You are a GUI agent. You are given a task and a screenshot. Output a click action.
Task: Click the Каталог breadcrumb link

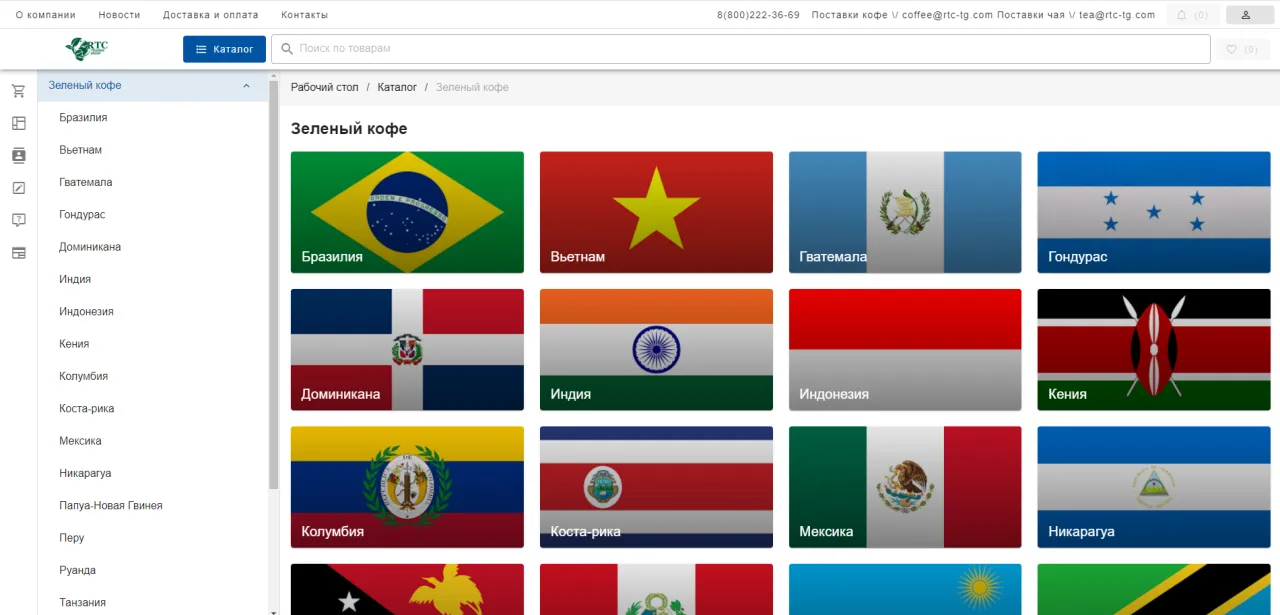click(397, 88)
